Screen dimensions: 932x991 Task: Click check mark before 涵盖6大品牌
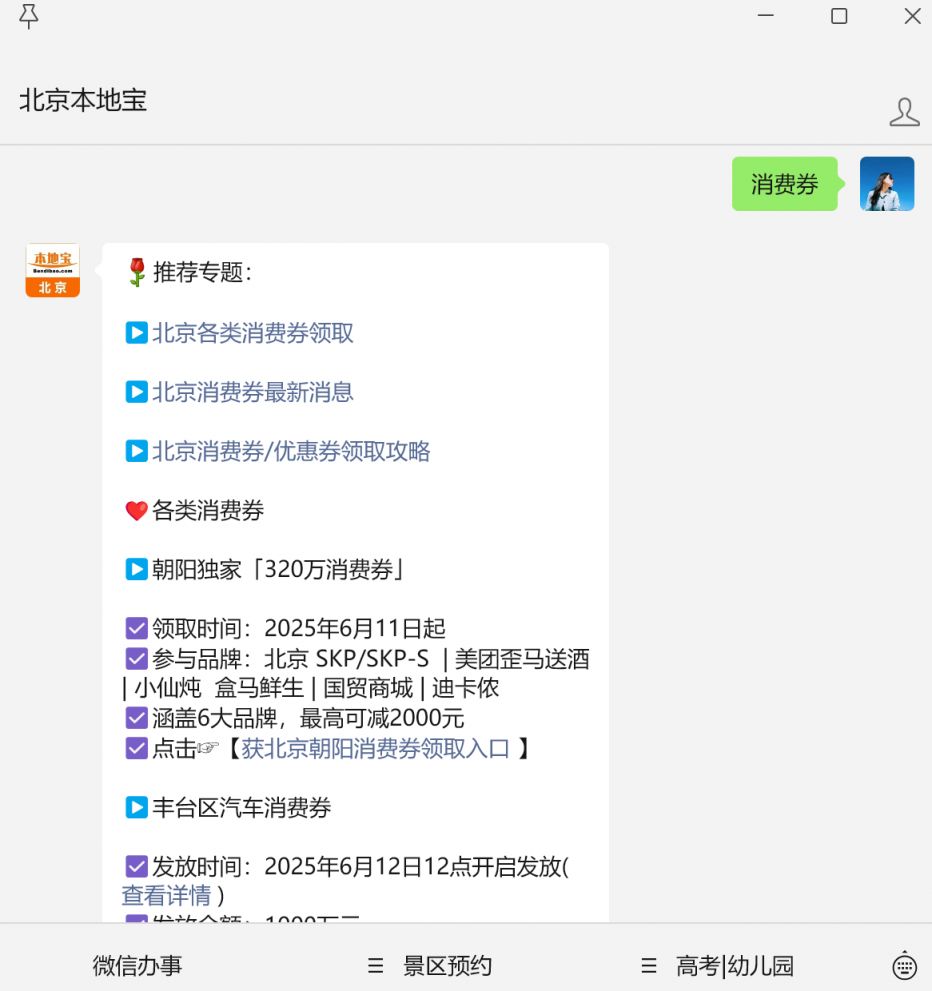[x=136, y=718]
